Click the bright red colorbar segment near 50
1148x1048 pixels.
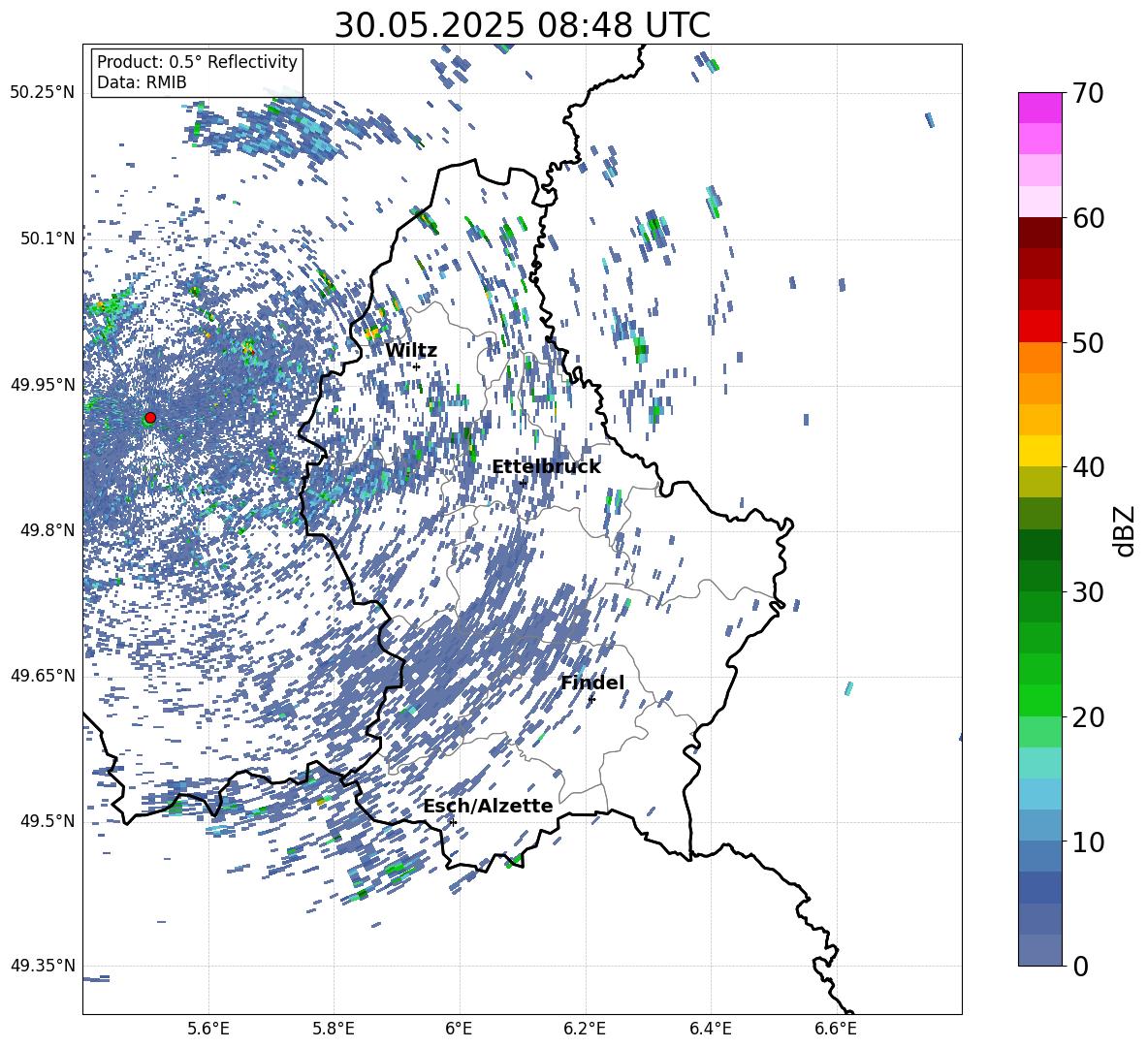point(1039,327)
